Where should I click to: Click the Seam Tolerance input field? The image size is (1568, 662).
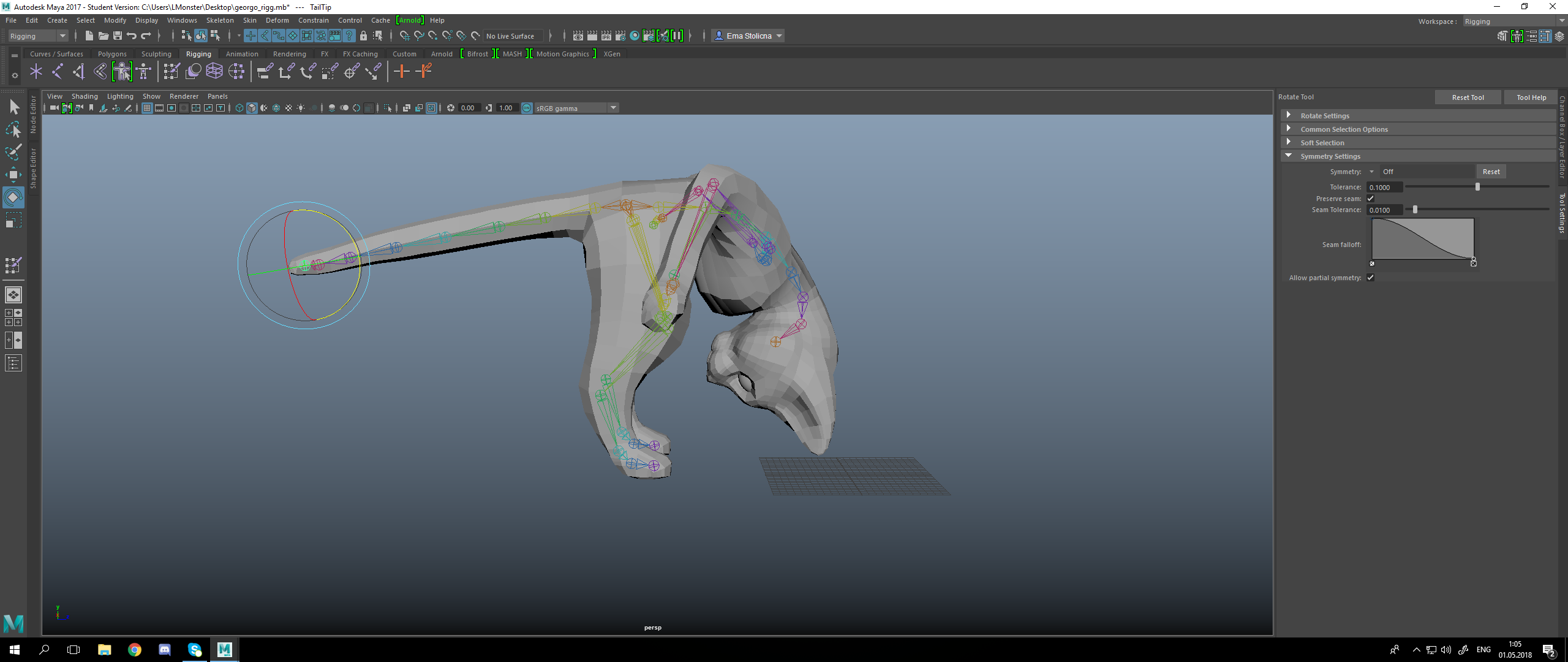1384,210
